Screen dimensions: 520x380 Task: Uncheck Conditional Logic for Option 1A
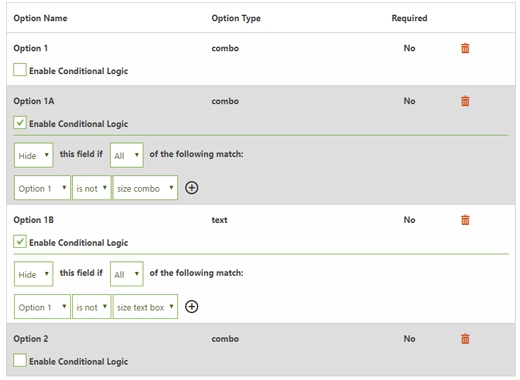click(x=20, y=123)
